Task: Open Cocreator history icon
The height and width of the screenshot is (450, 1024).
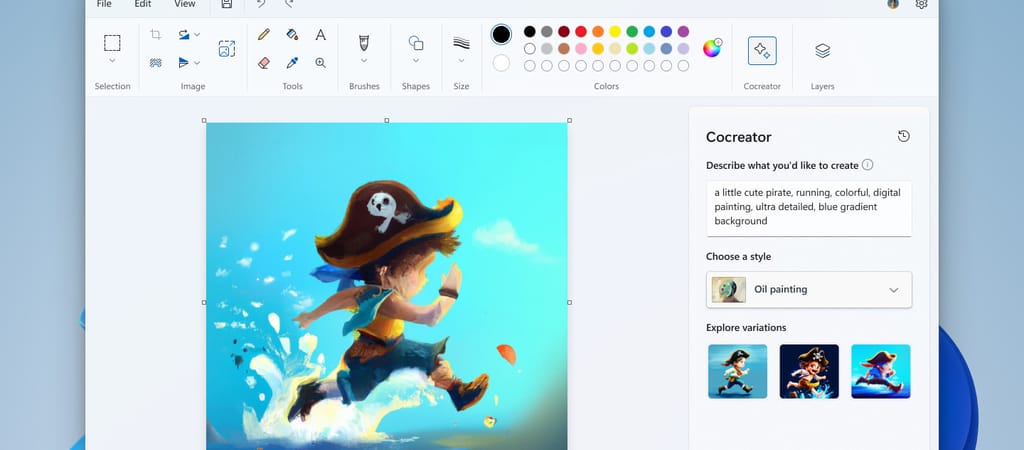Action: [904, 136]
